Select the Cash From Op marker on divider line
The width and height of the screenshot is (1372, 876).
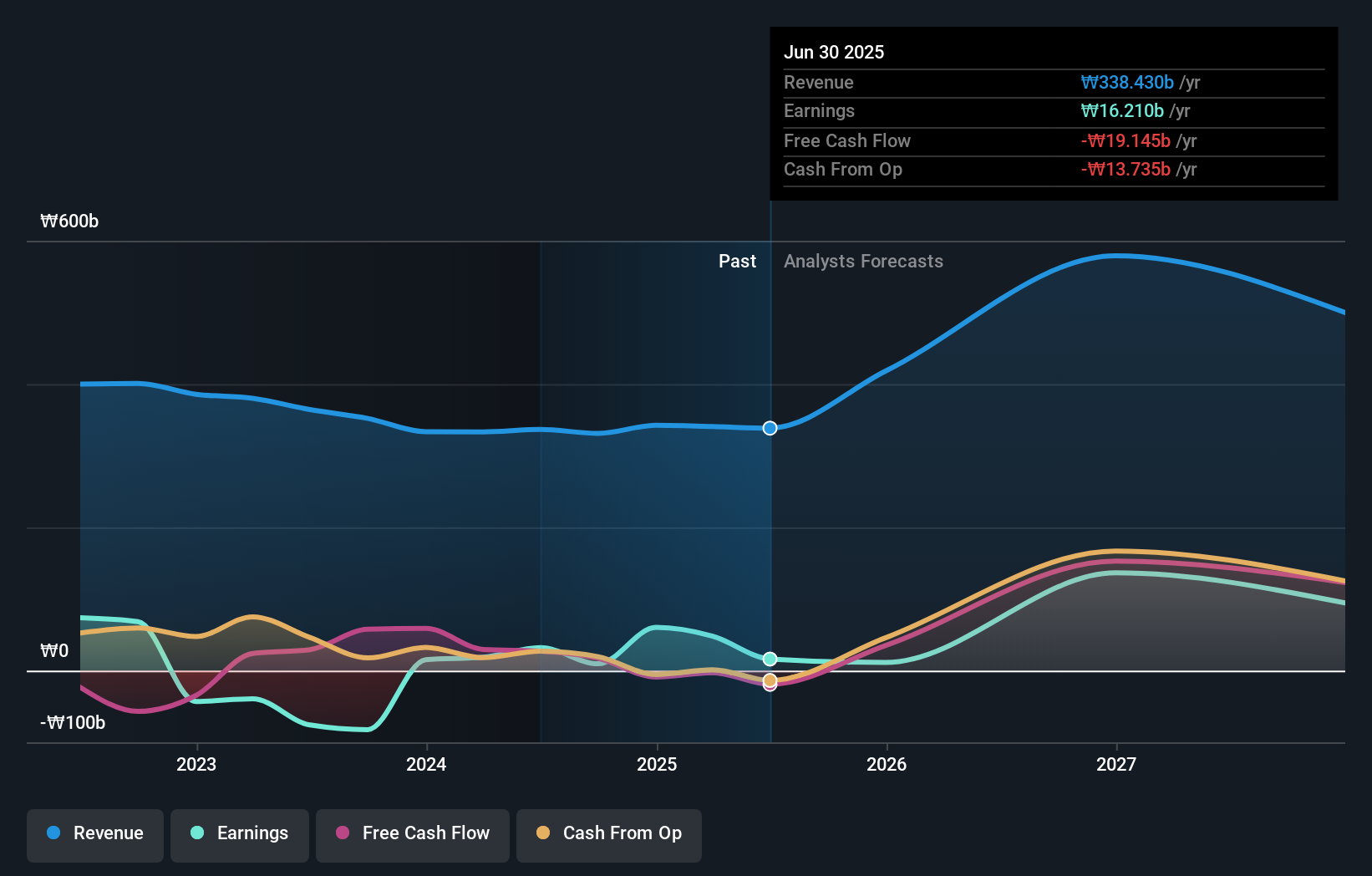coord(770,682)
